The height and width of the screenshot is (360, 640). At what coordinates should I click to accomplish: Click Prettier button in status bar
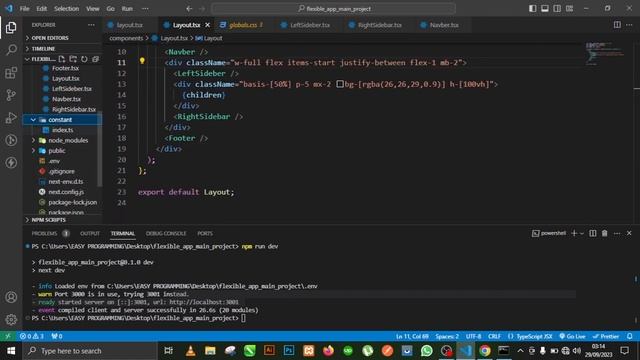pos(606,336)
